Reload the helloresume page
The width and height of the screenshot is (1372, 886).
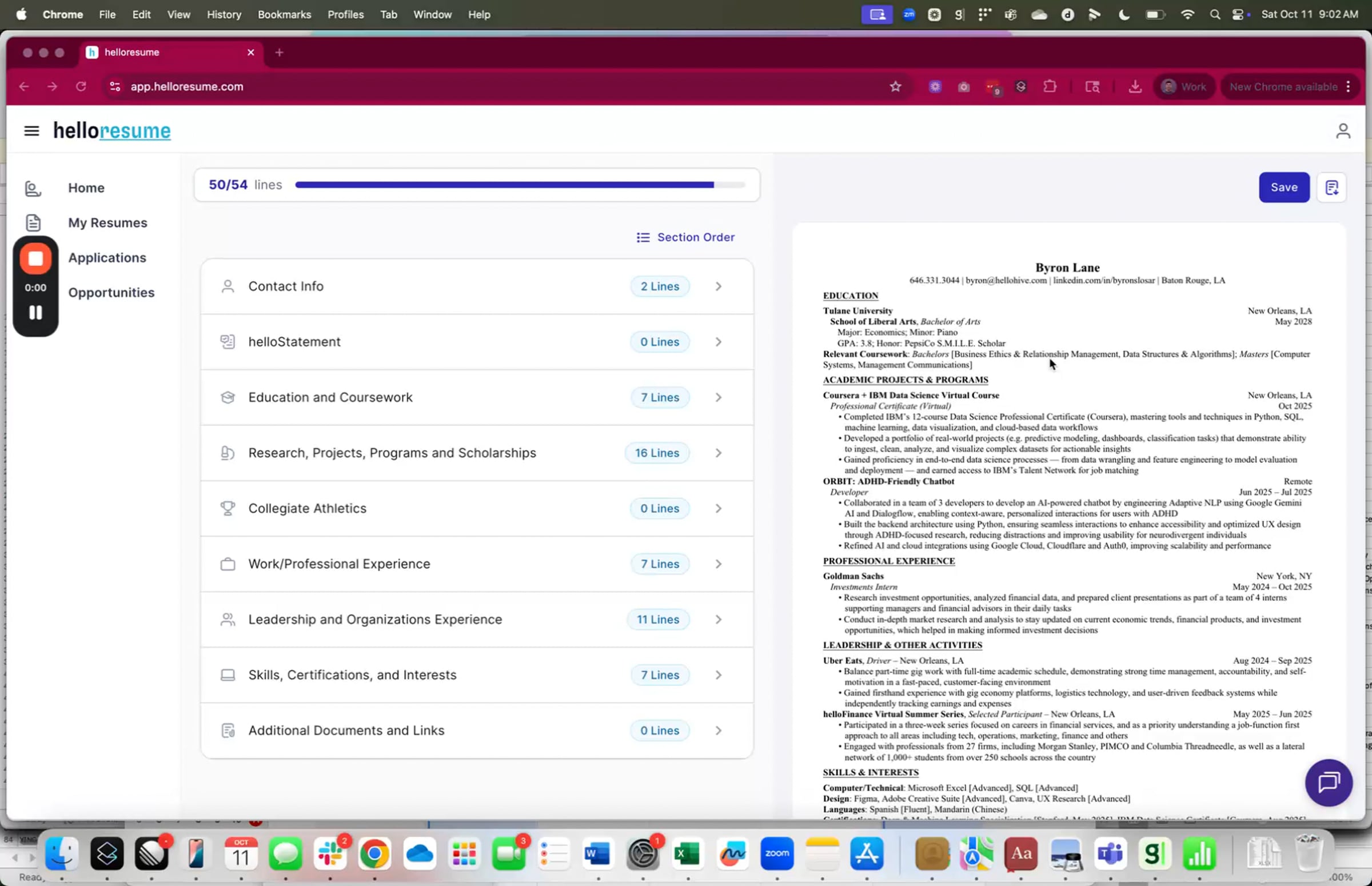tap(81, 86)
